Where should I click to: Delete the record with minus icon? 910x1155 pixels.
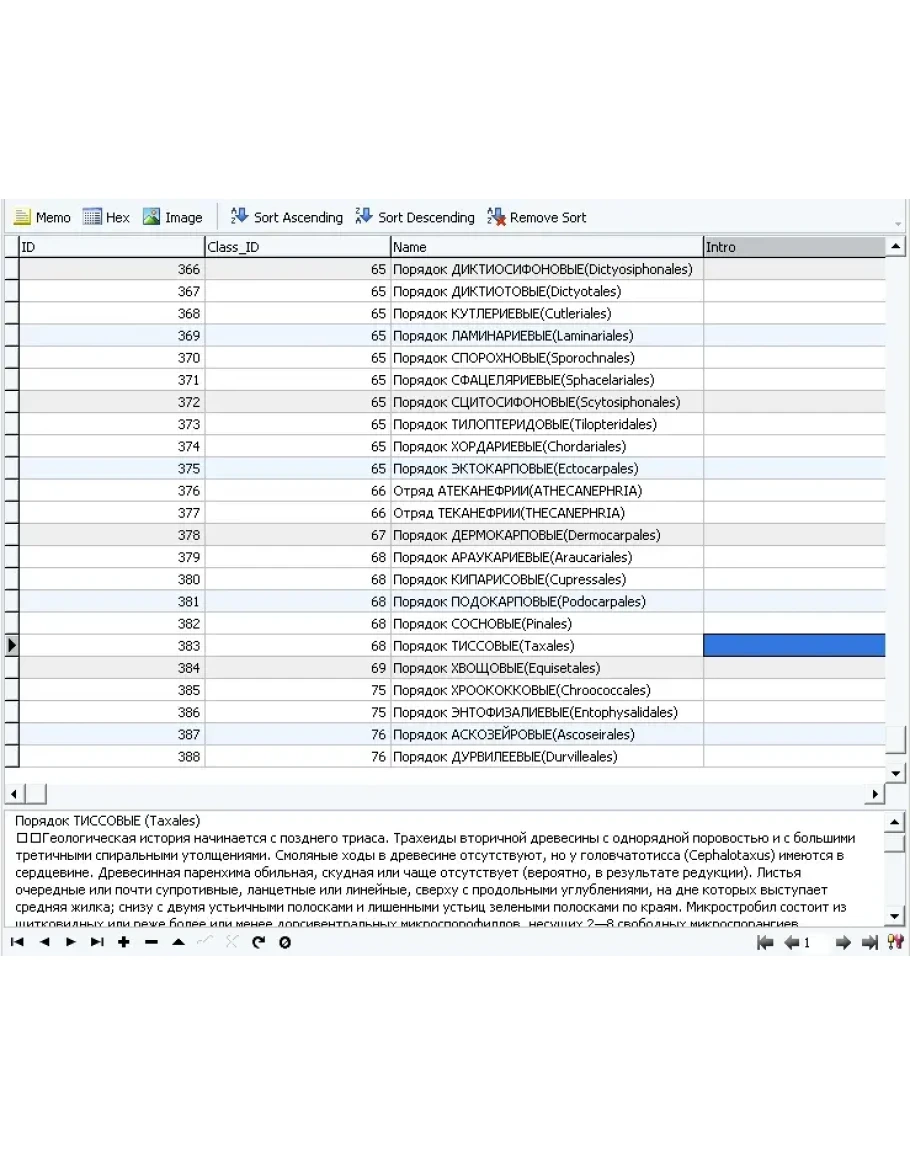151,942
